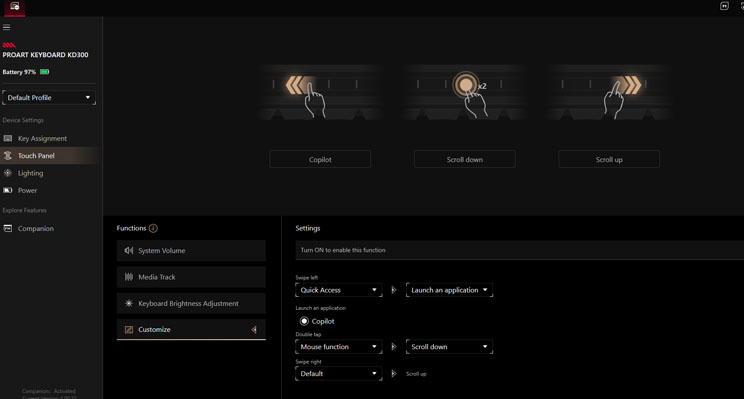The width and height of the screenshot is (744, 399).
Task: Click the swipe right gesture illustration
Action: click(609, 93)
